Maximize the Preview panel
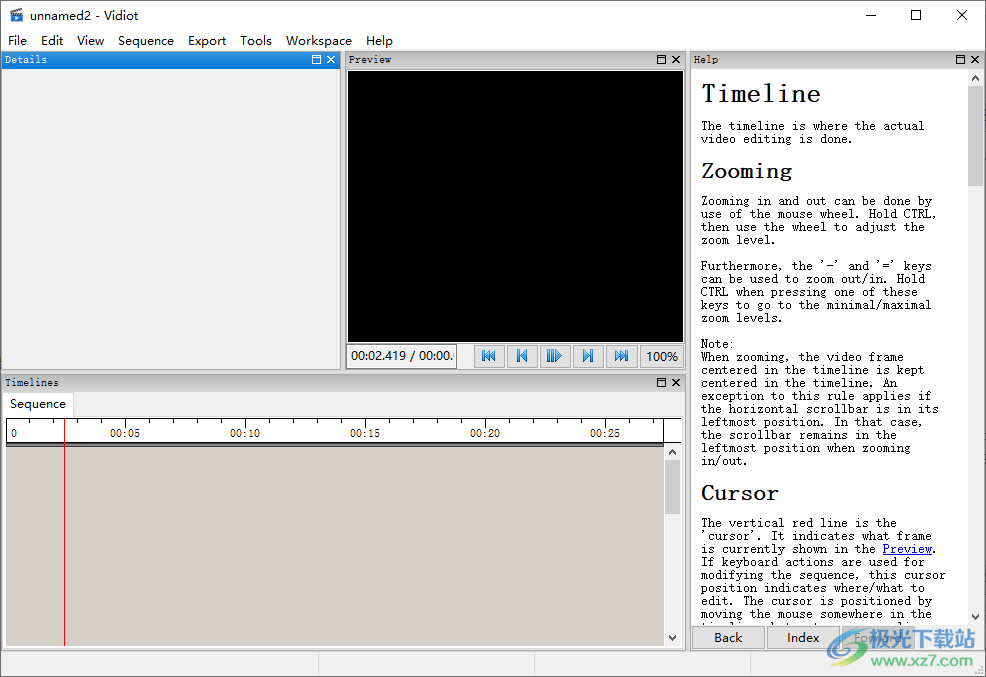 pos(661,59)
